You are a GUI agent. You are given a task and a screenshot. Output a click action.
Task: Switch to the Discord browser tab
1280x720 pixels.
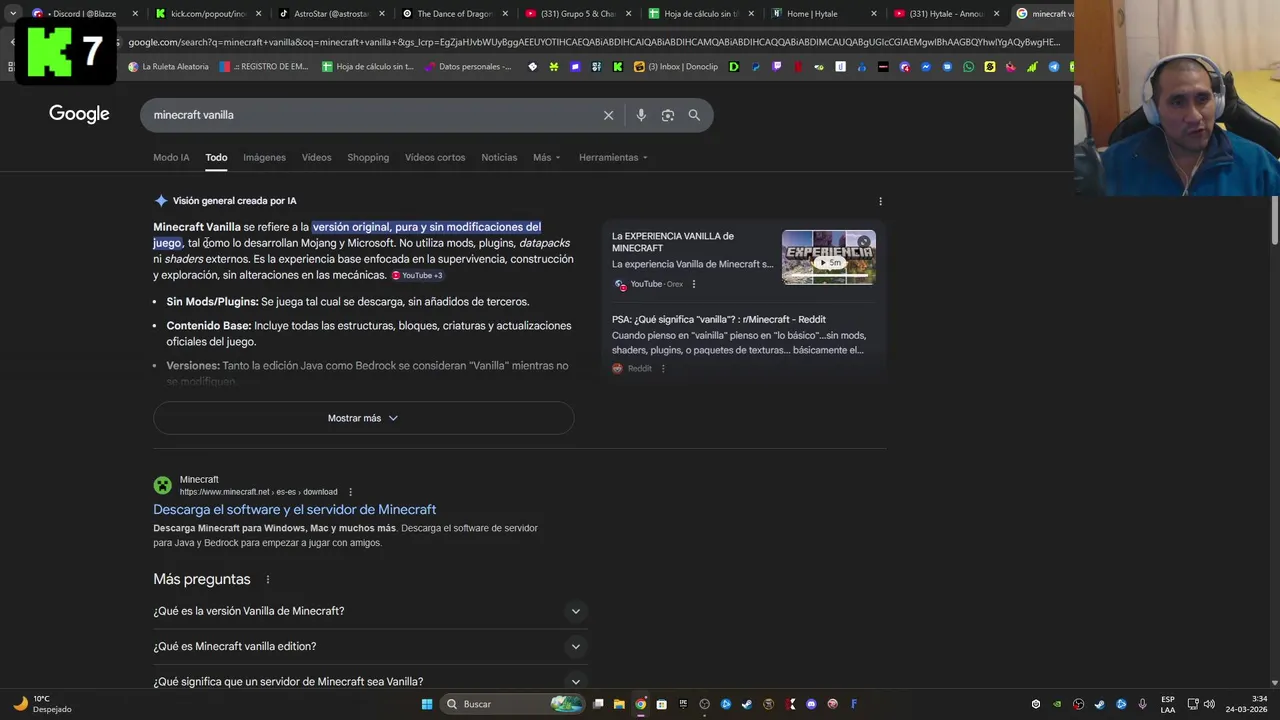(x=82, y=14)
